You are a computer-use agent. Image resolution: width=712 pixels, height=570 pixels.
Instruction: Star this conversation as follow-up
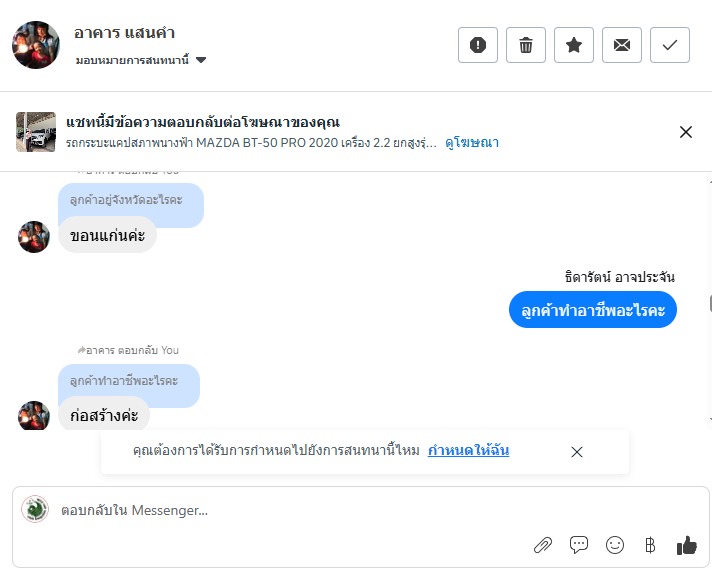[x=574, y=45]
